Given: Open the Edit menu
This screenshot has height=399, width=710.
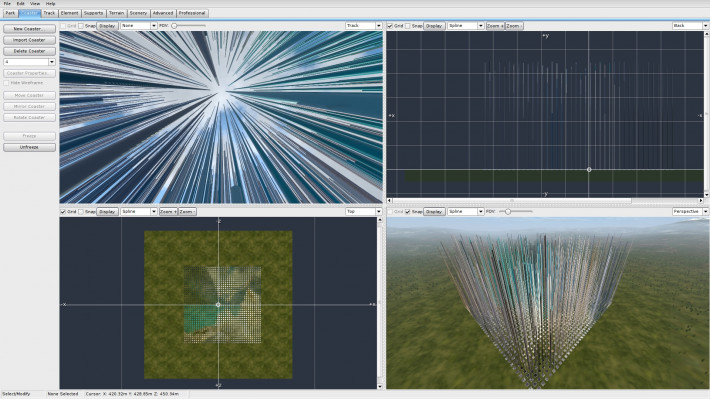Looking at the screenshot, I should tap(21, 4).
